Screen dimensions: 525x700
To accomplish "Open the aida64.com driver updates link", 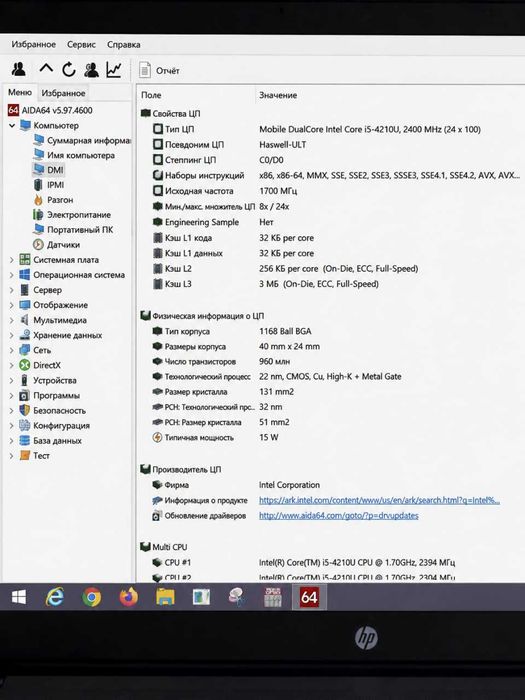I will tap(339, 516).
